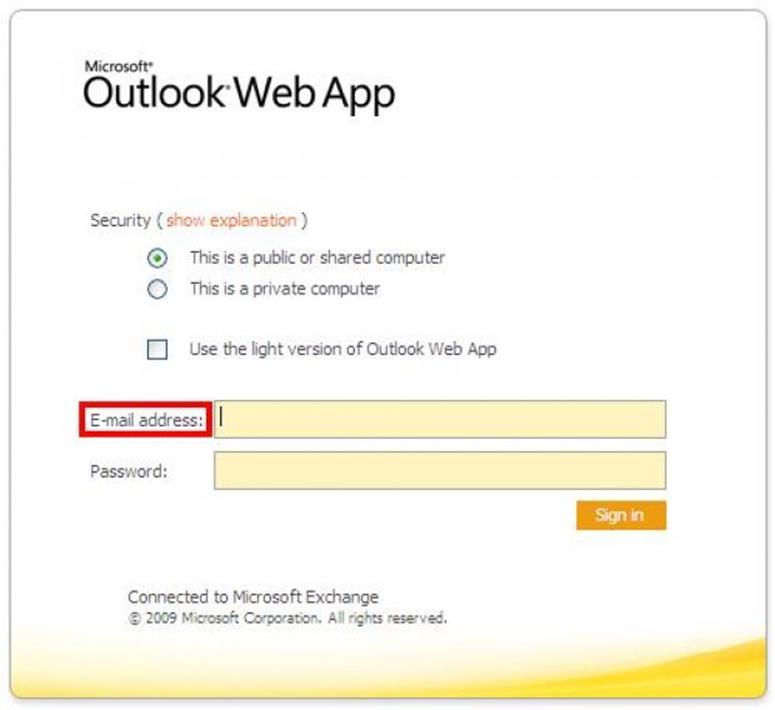Select the private computer radio button
The height and width of the screenshot is (710, 775).
[x=157, y=289]
